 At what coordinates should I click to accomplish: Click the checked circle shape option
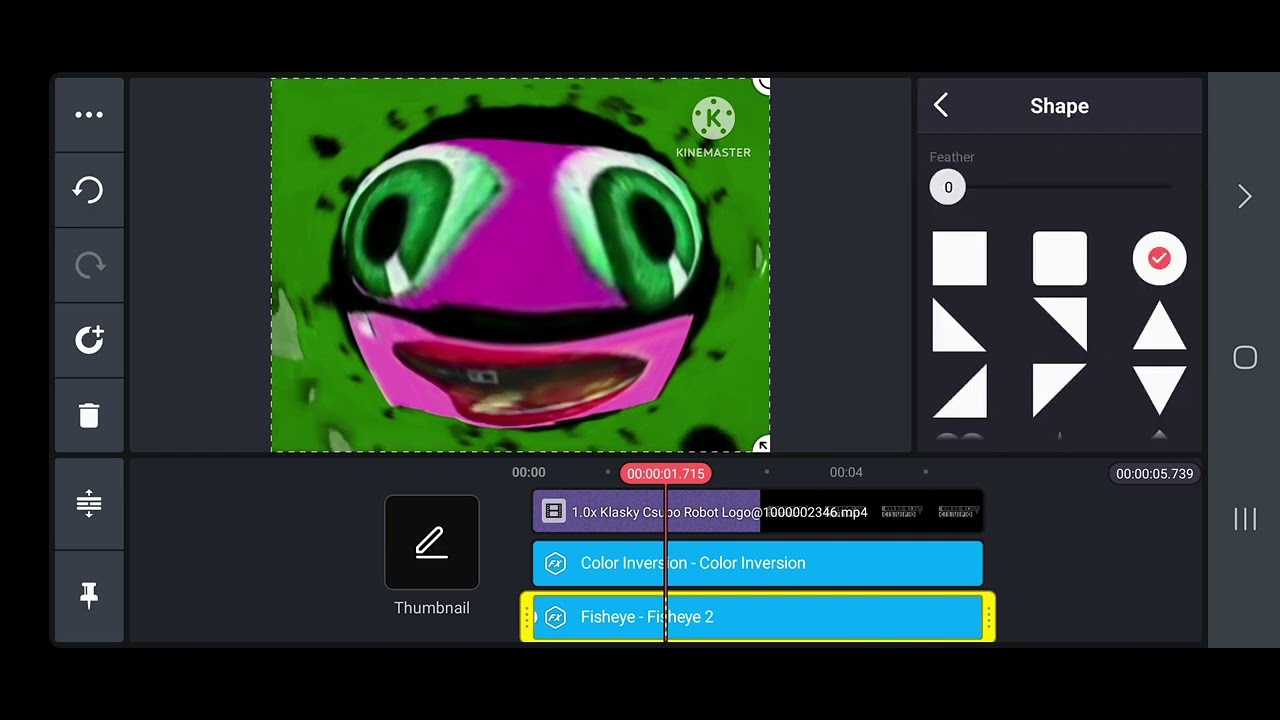(x=1159, y=259)
